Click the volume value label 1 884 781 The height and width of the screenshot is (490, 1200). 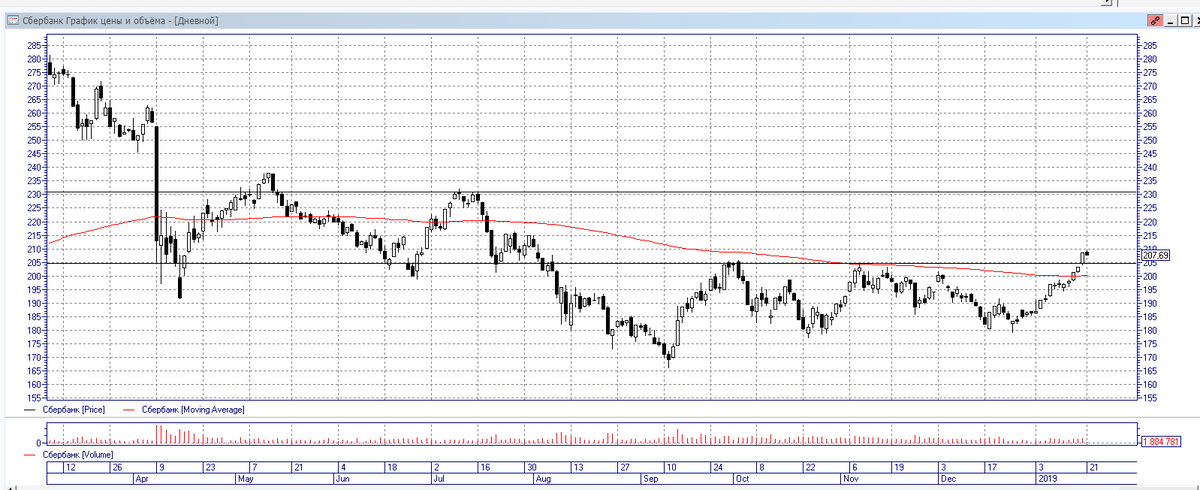(1161, 440)
